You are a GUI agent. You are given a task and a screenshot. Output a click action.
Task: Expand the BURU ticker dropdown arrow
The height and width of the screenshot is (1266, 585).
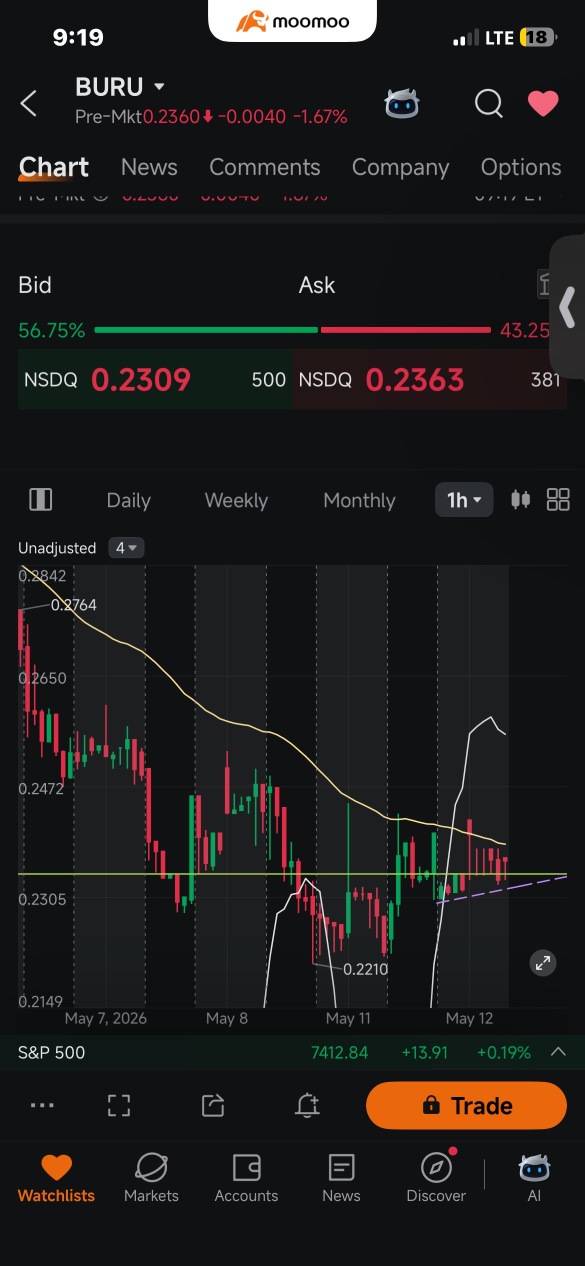pyautogui.click(x=159, y=87)
